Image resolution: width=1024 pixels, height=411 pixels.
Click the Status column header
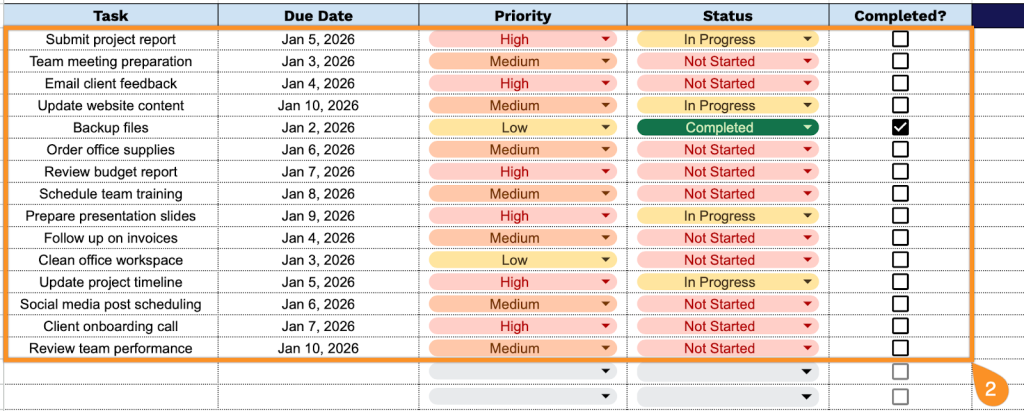[727, 15]
